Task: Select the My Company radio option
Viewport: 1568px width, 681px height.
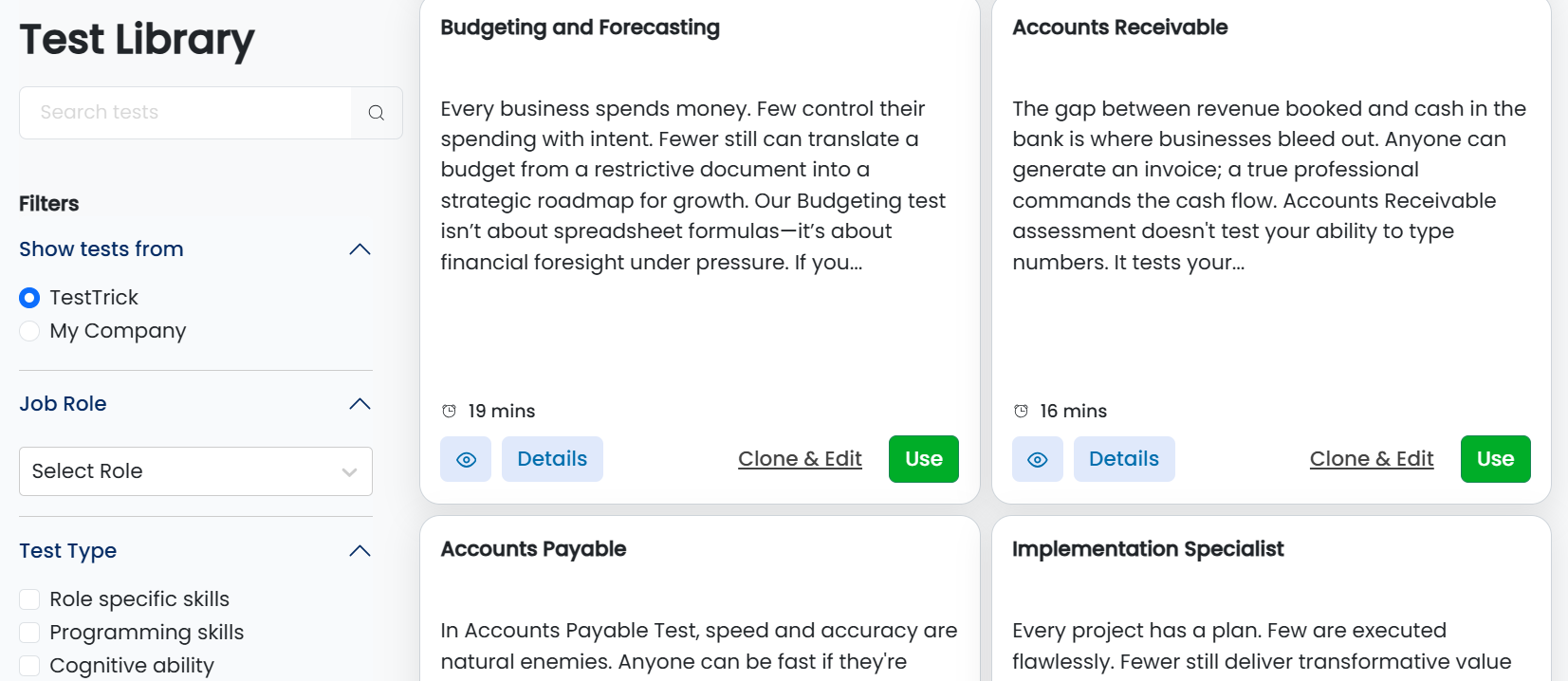Action: pos(29,331)
